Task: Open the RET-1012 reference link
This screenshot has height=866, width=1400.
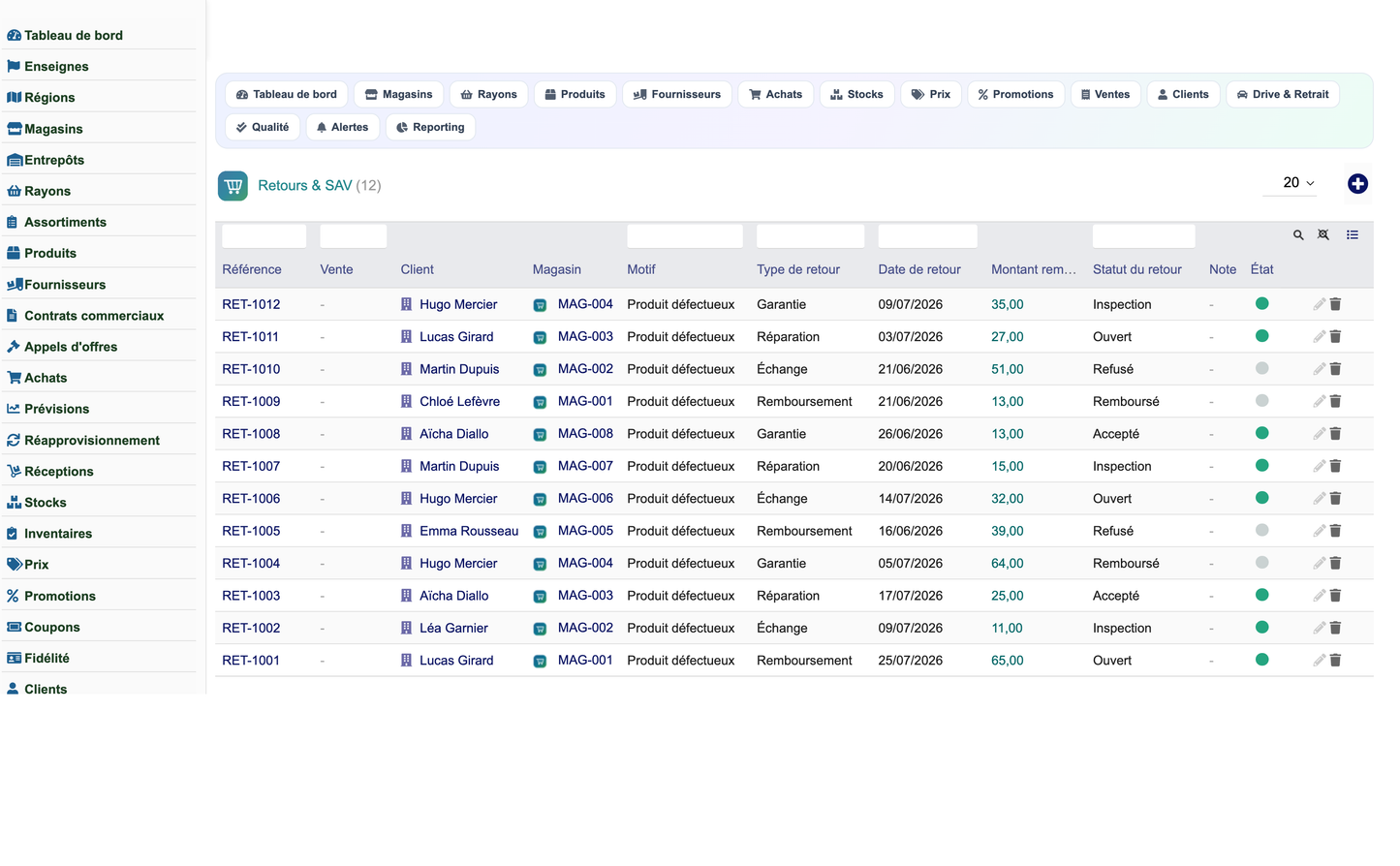Action: pyautogui.click(x=251, y=304)
